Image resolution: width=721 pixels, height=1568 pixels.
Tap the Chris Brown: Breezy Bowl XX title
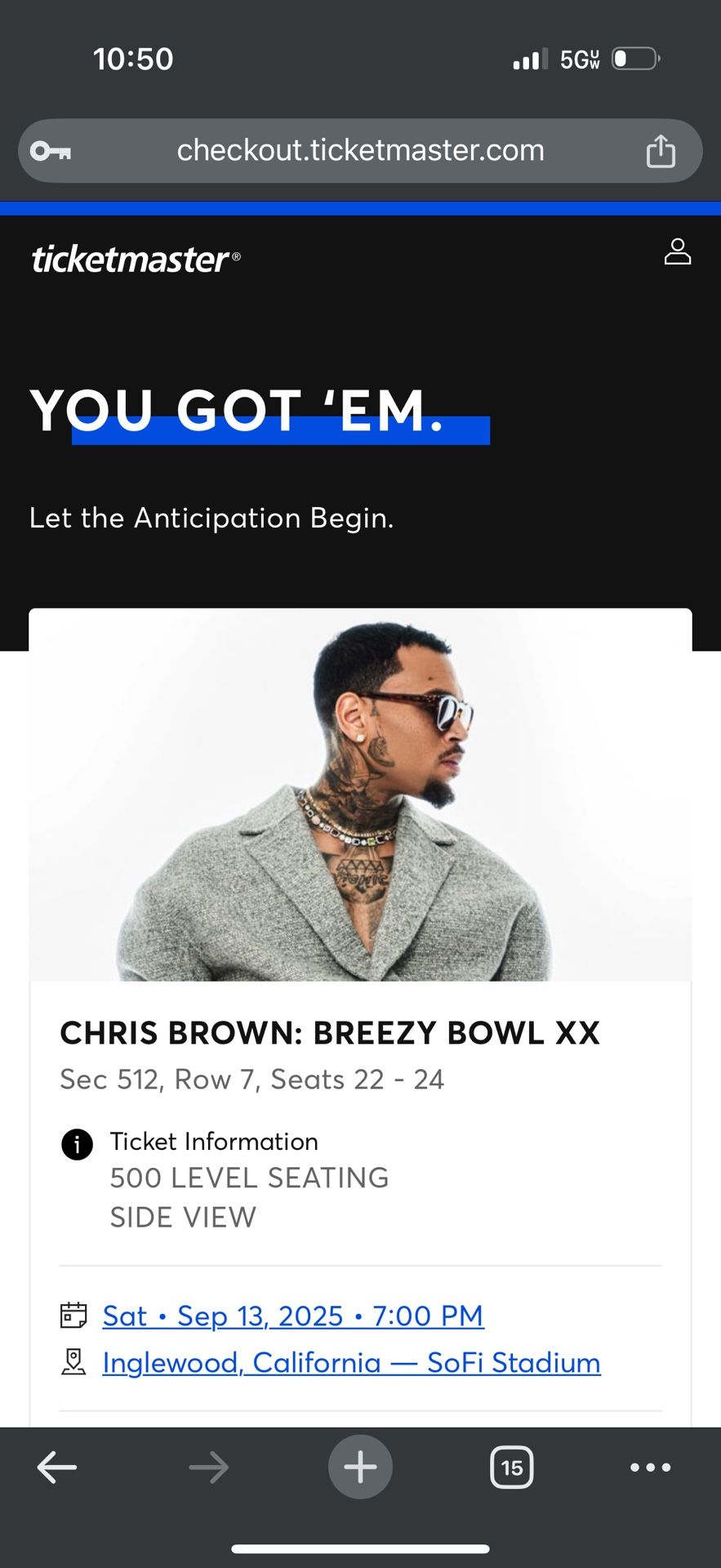pos(330,1033)
